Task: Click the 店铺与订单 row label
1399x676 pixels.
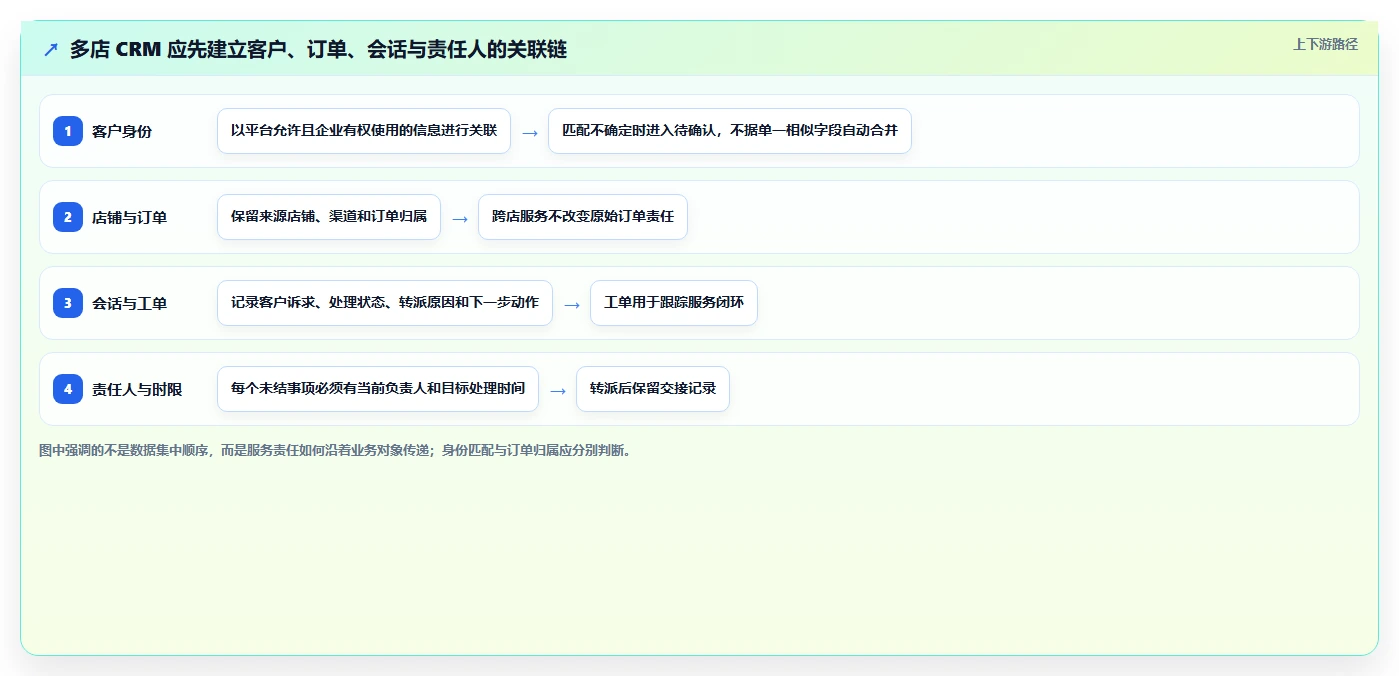Action: tap(130, 217)
